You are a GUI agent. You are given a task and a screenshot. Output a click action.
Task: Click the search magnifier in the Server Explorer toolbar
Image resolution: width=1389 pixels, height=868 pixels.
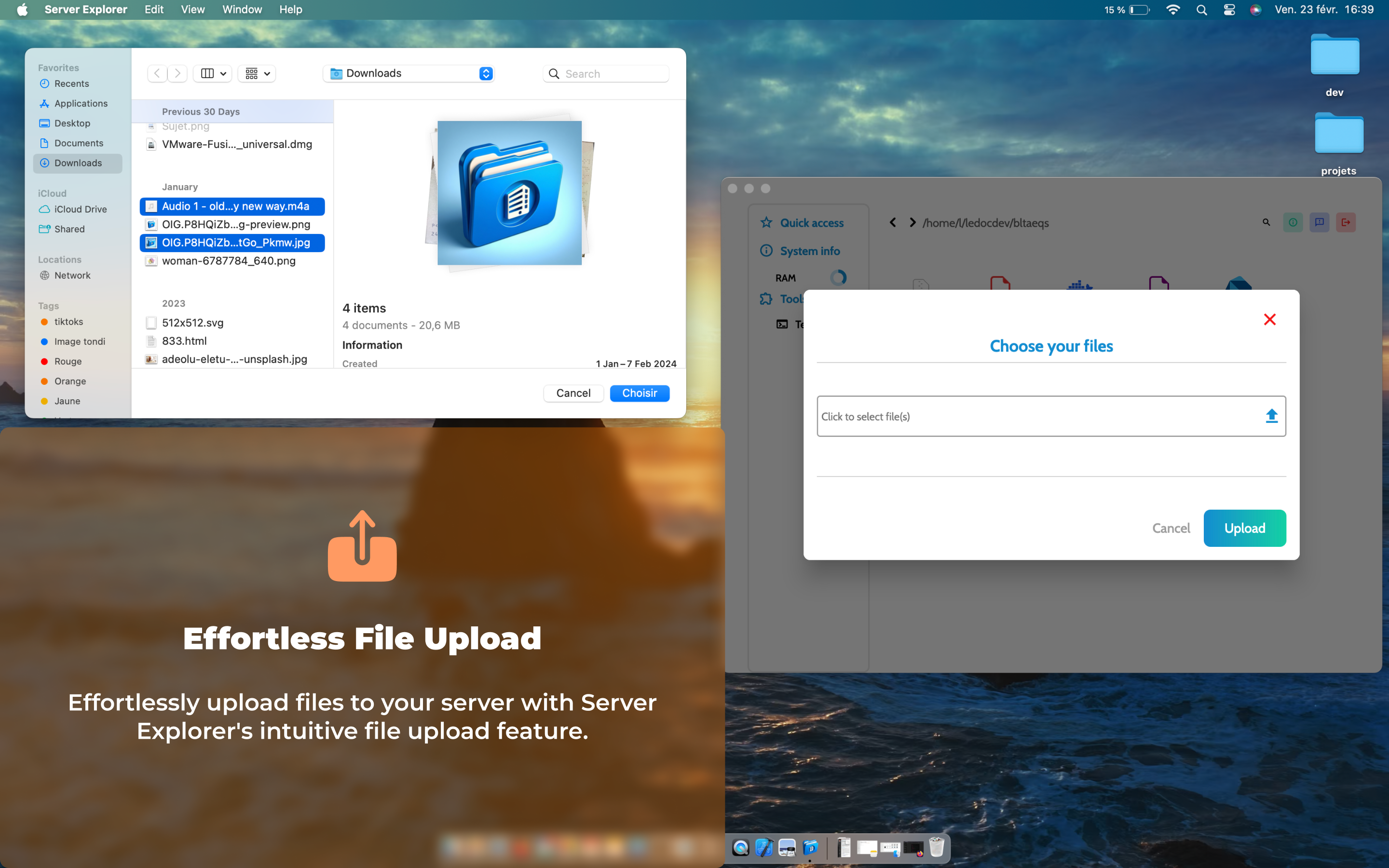1266,223
